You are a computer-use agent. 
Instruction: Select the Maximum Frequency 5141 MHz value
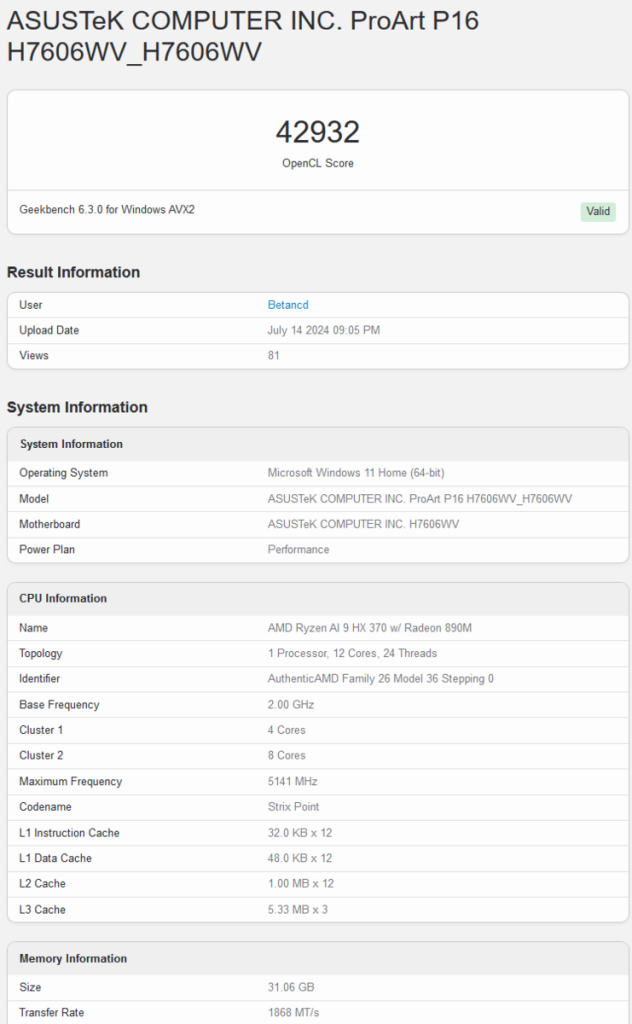[290, 781]
